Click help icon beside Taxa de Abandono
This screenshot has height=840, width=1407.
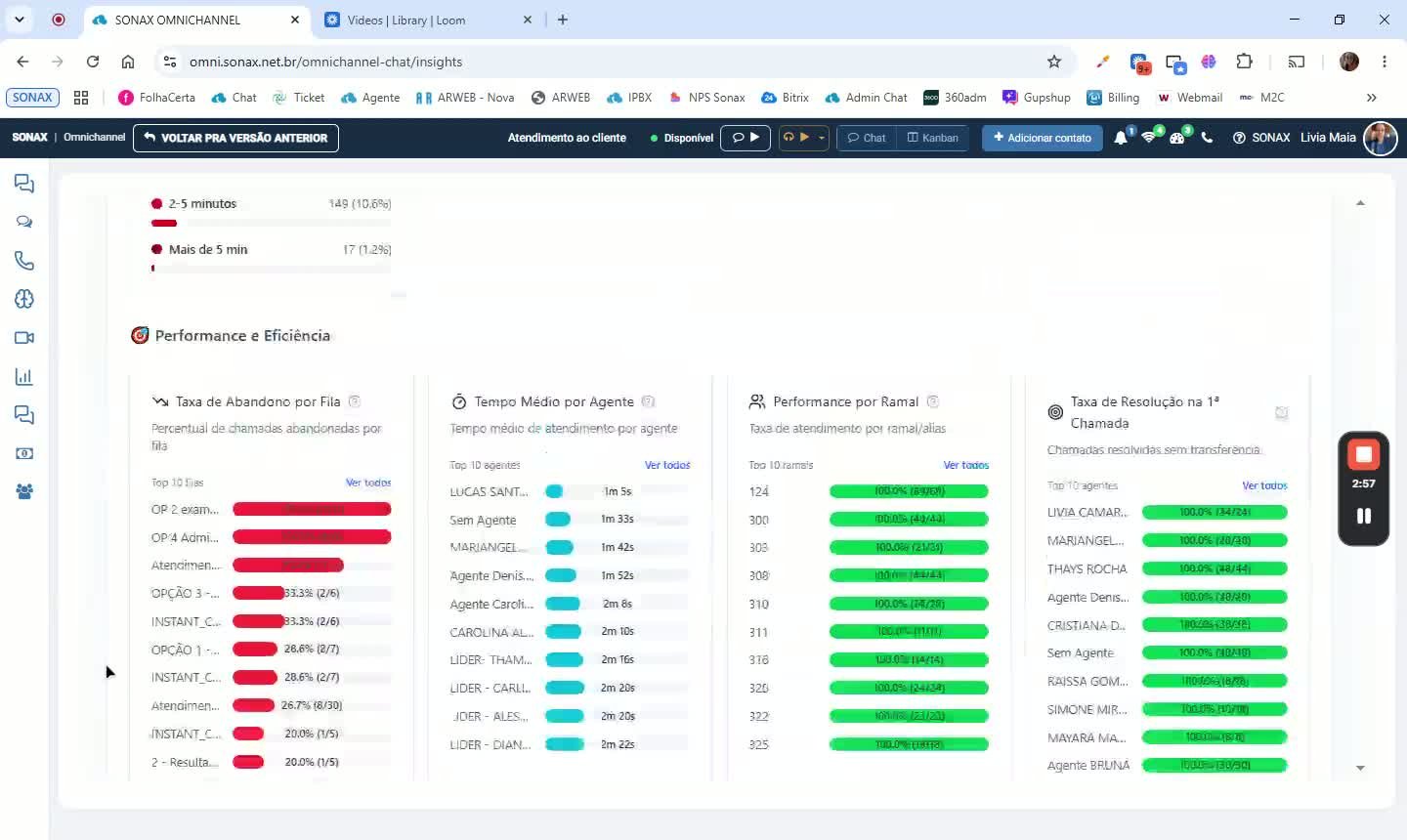coord(355,401)
